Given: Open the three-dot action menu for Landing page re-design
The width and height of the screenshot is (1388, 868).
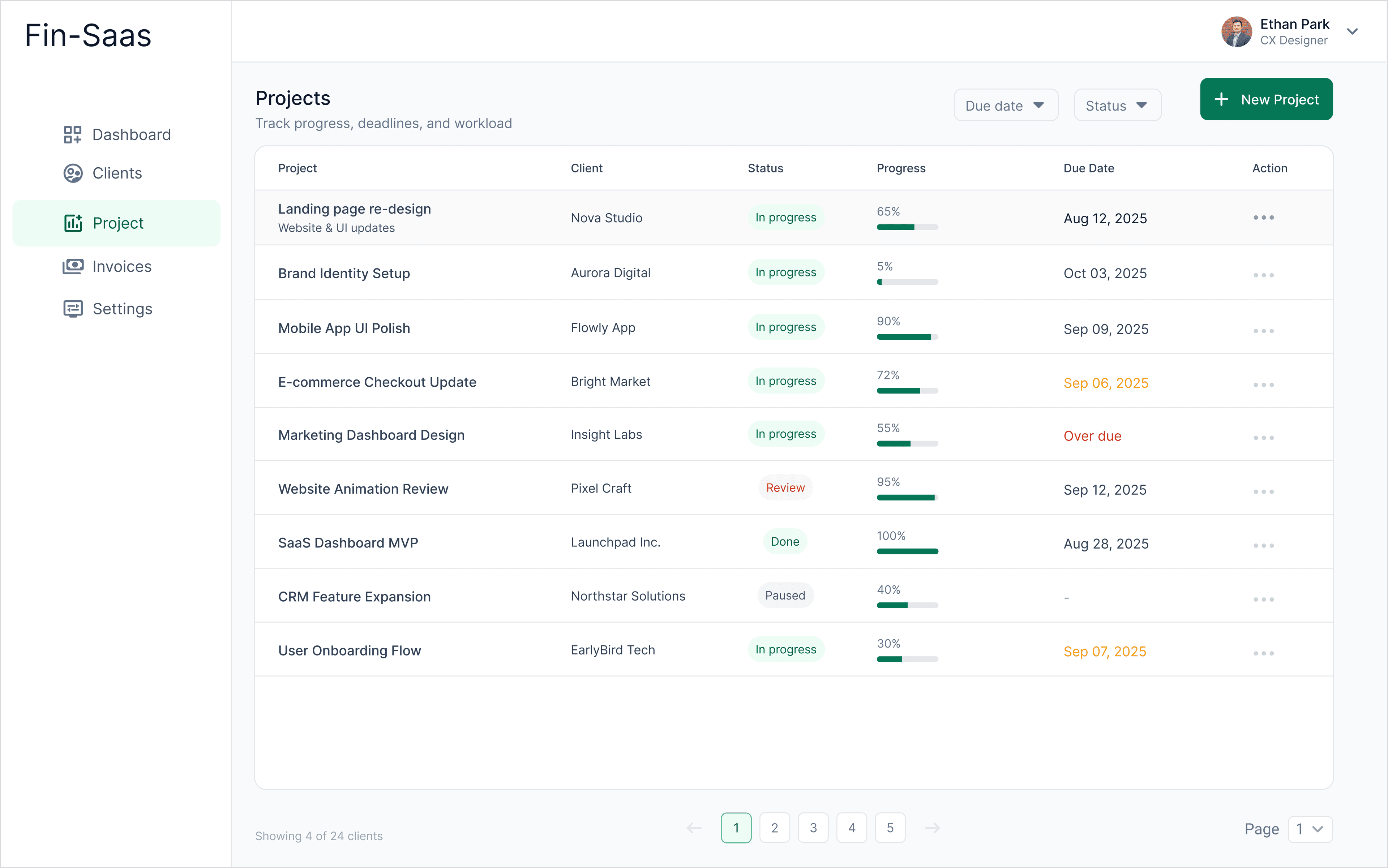Looking at the screenshot, I should click(x=1263, y=217).
